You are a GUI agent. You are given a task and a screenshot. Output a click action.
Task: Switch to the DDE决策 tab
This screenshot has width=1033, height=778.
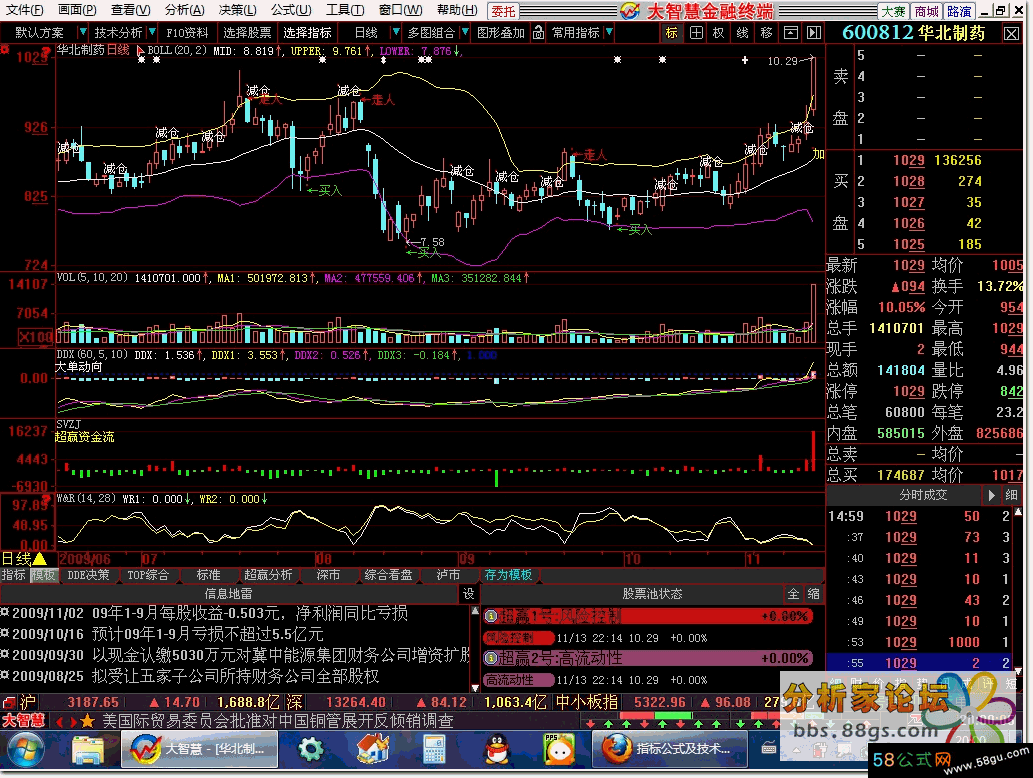[x=88, y=574]
